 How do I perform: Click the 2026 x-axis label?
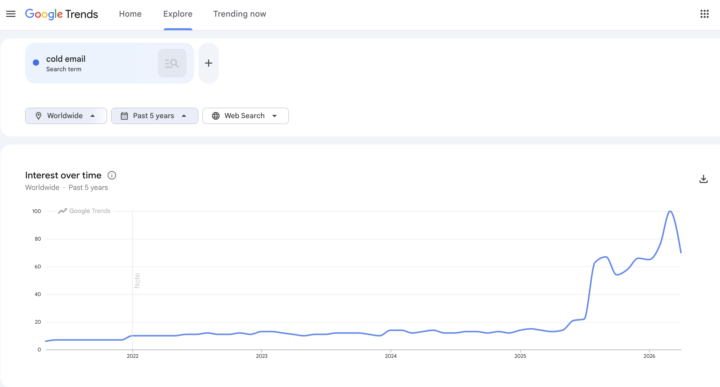pyautogui.click(x=649, y=356)
